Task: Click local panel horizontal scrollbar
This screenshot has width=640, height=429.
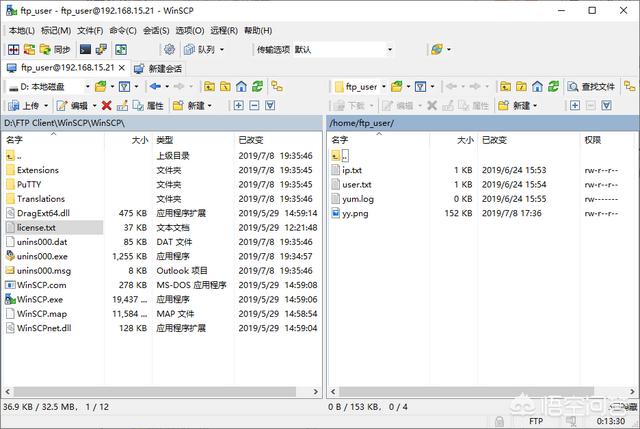Action: pos(154,391)
